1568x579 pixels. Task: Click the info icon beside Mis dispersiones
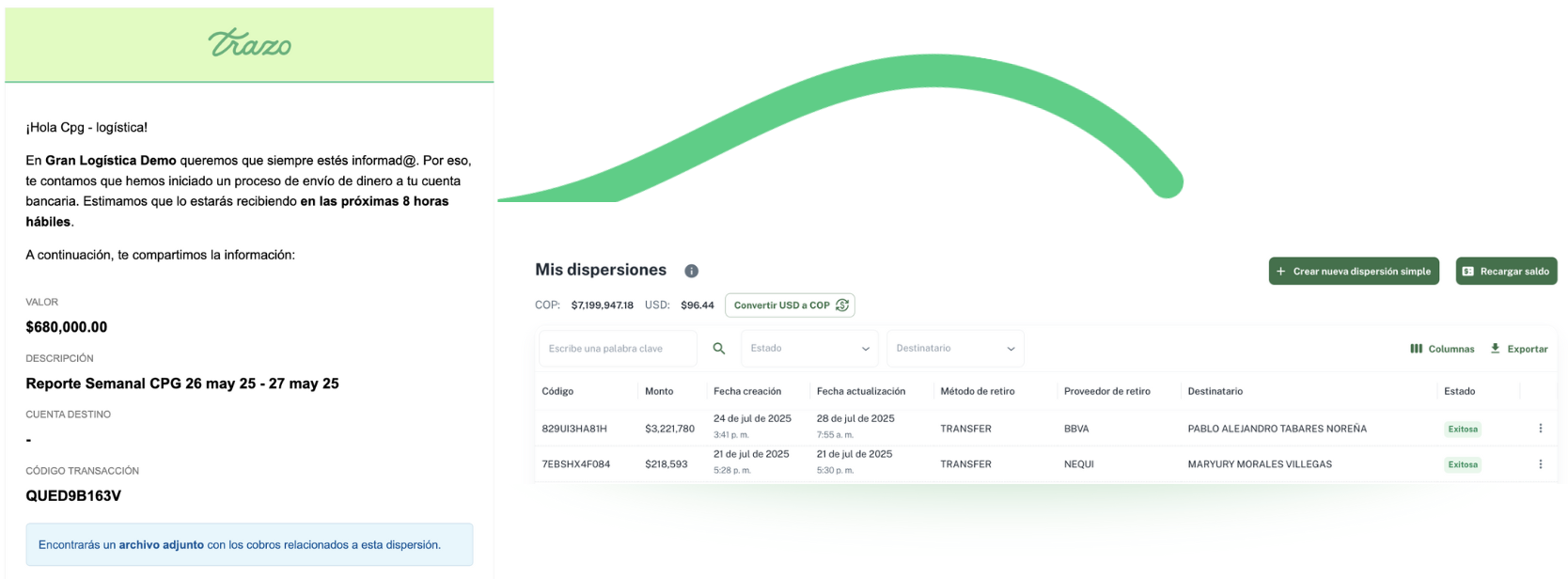coord(691,271)
